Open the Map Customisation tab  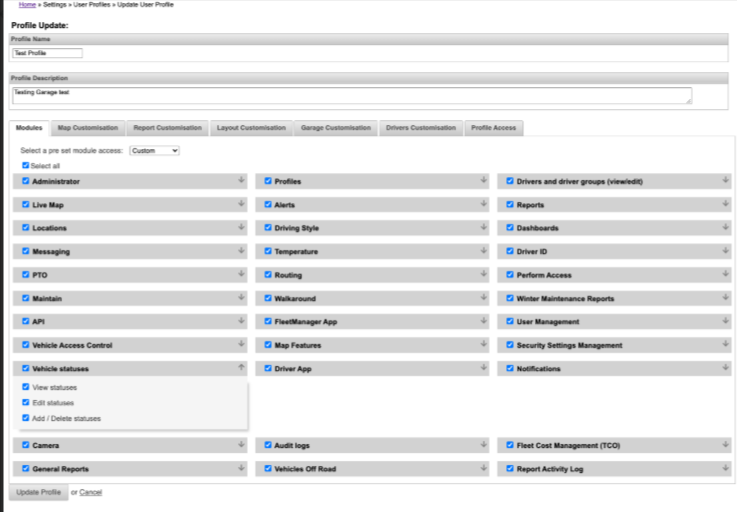[x=88, y=128]
